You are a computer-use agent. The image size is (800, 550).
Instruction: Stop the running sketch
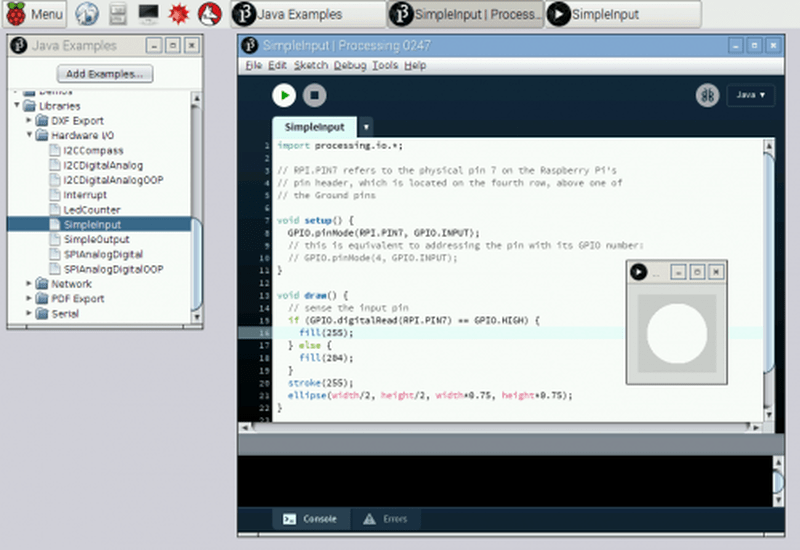[314, 95]
